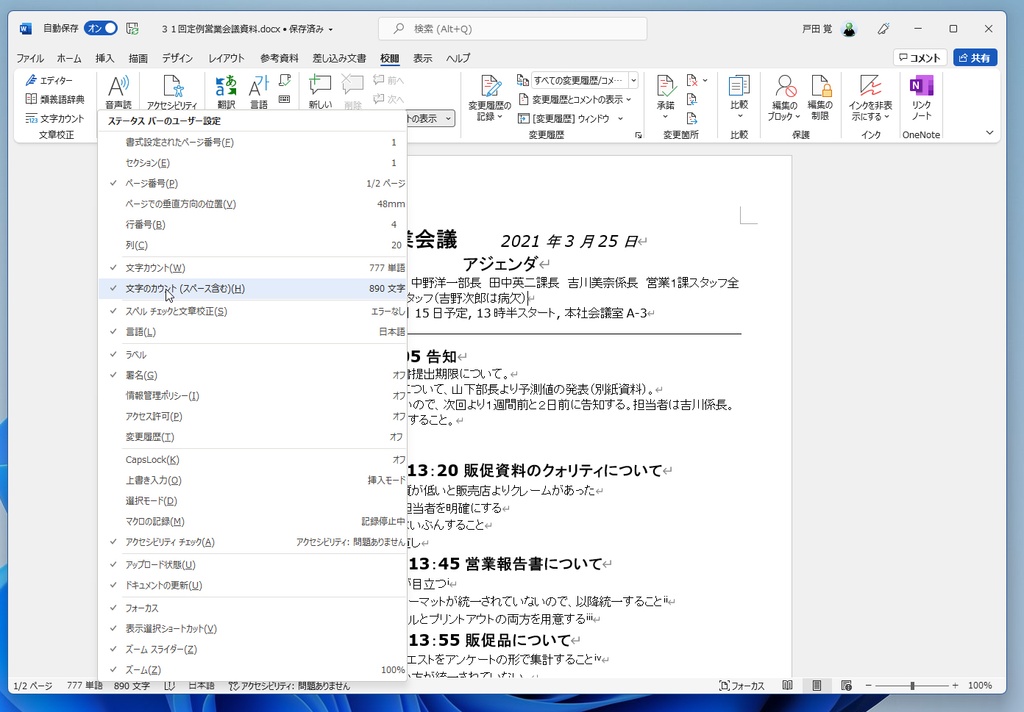Click the 100% zoom level button
Screen dimensions: 1024x712
pyautogui.click(x=980, y=686)
